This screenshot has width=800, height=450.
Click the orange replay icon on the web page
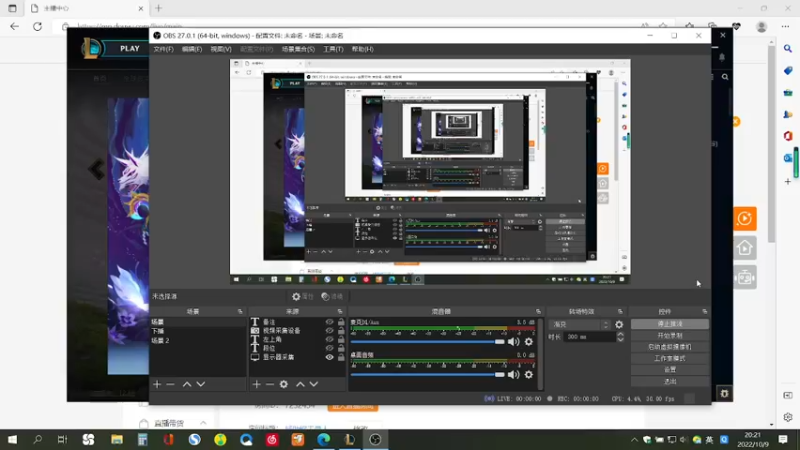(x=745, y=219)
